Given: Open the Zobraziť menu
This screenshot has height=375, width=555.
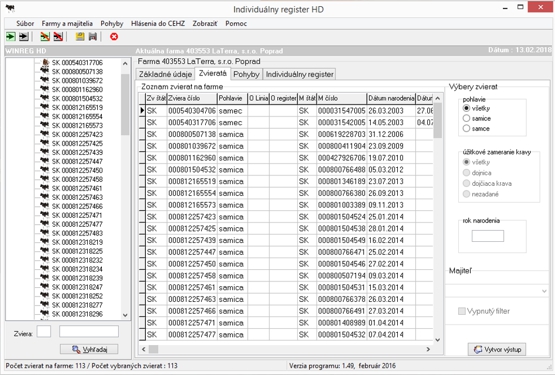Looking at the screenshot, I should tap(205, 24).
